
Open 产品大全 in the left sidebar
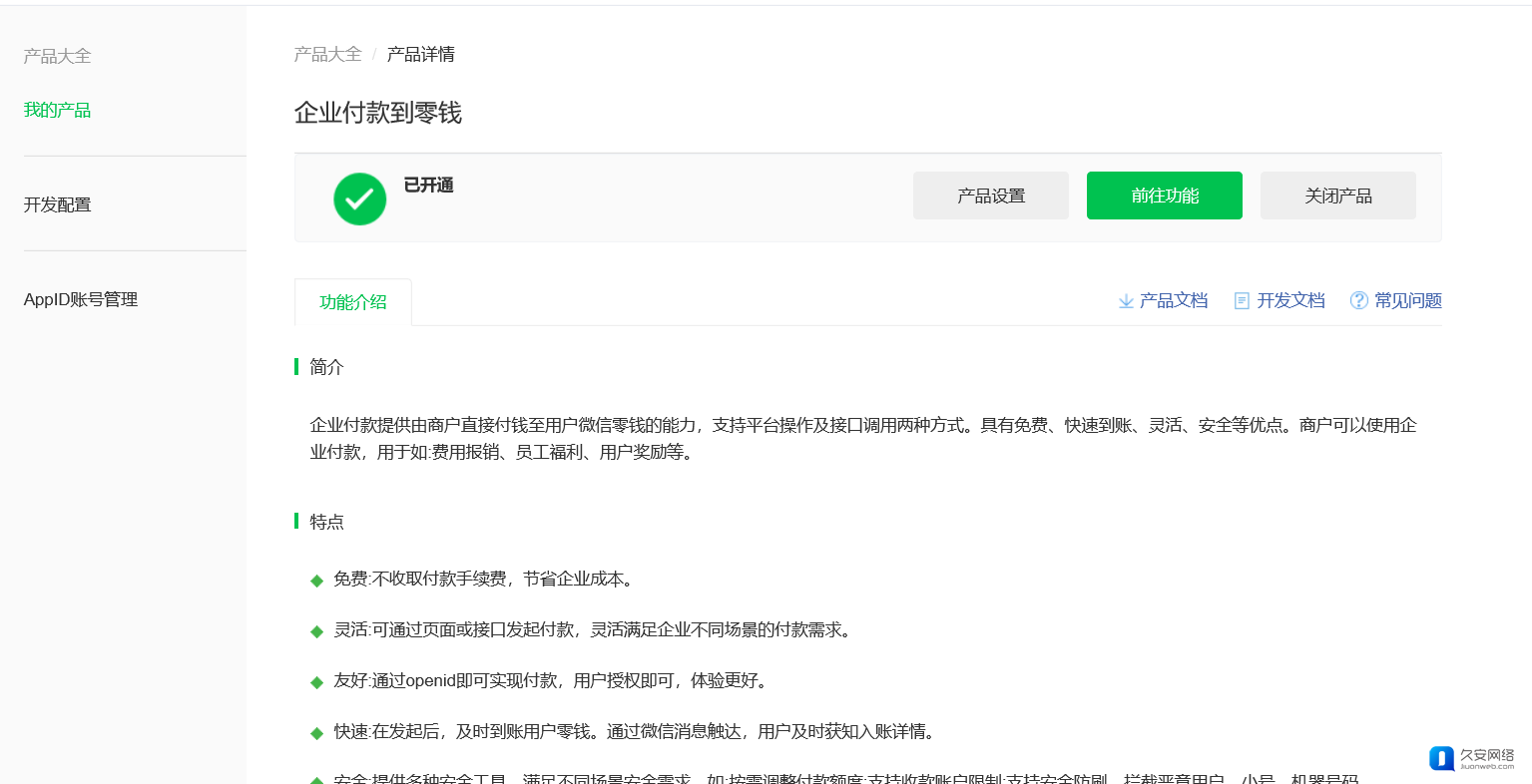tap(57, 56)
